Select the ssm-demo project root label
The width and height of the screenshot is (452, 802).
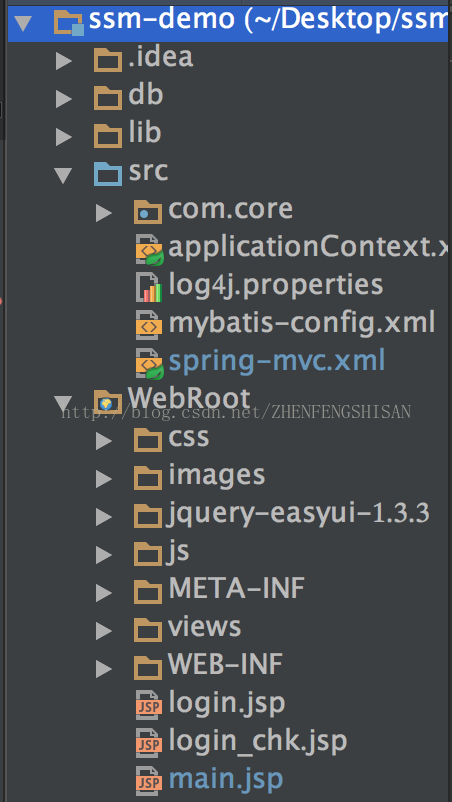tap(270, 20)
